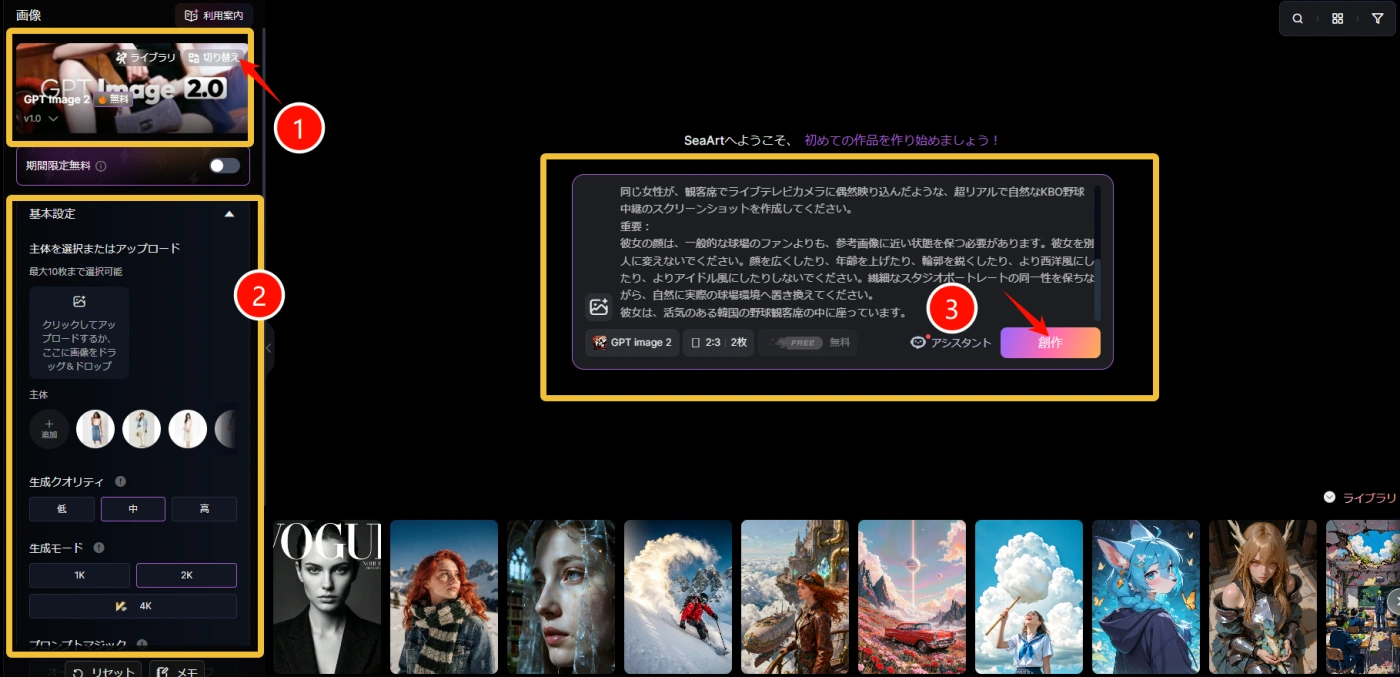Click the add image icon in prompt box

598,307
